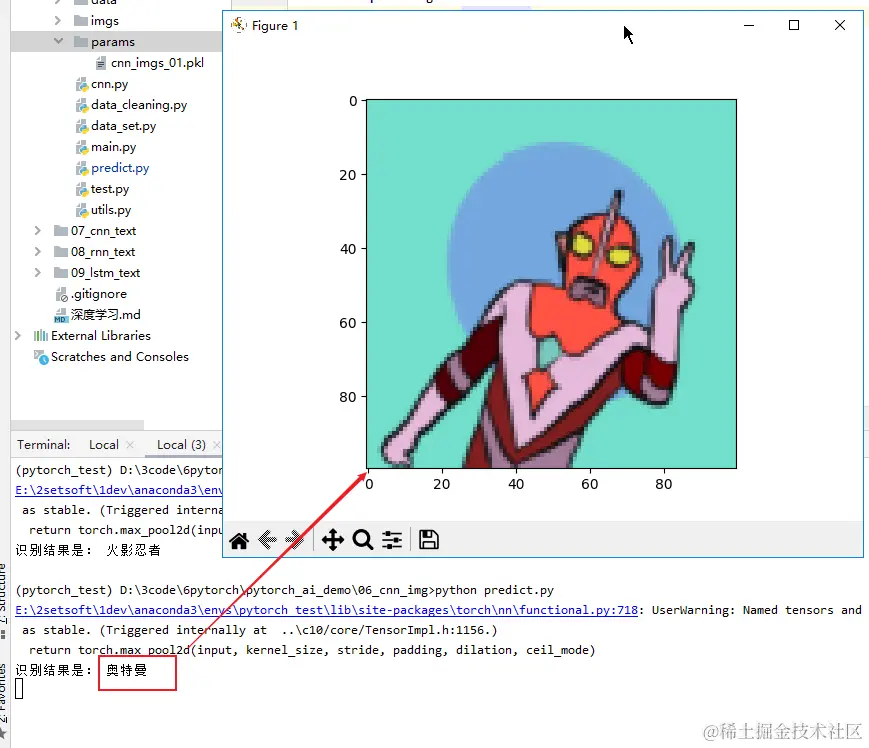The image size is (869, 748).
Task: Select 深度学习.md in project tree
Action: (x=106, y=315)
